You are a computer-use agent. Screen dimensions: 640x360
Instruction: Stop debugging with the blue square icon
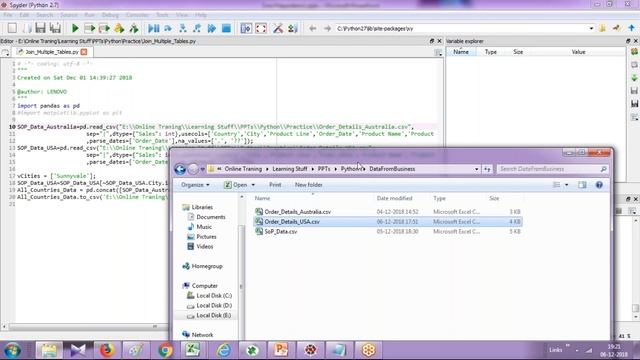(x=226, y=28)
